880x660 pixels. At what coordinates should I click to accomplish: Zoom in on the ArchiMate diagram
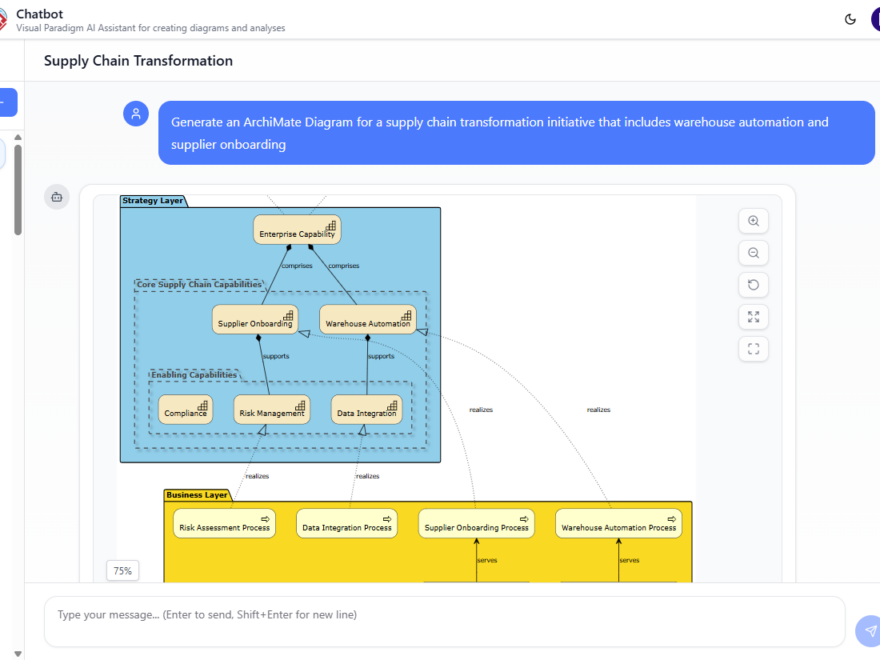point(753,220)
